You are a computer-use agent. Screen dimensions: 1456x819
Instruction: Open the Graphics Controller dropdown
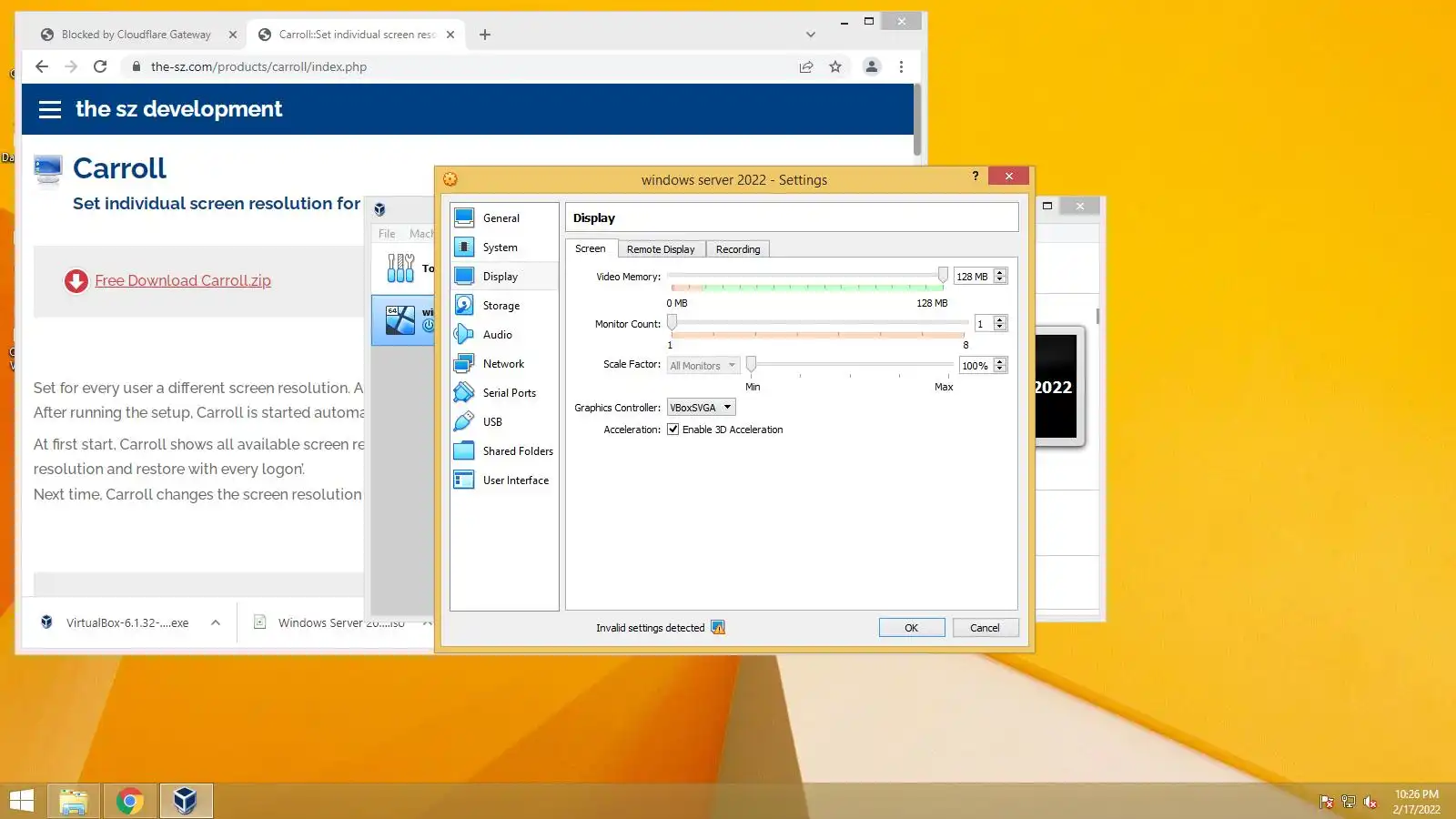(701, 408)
